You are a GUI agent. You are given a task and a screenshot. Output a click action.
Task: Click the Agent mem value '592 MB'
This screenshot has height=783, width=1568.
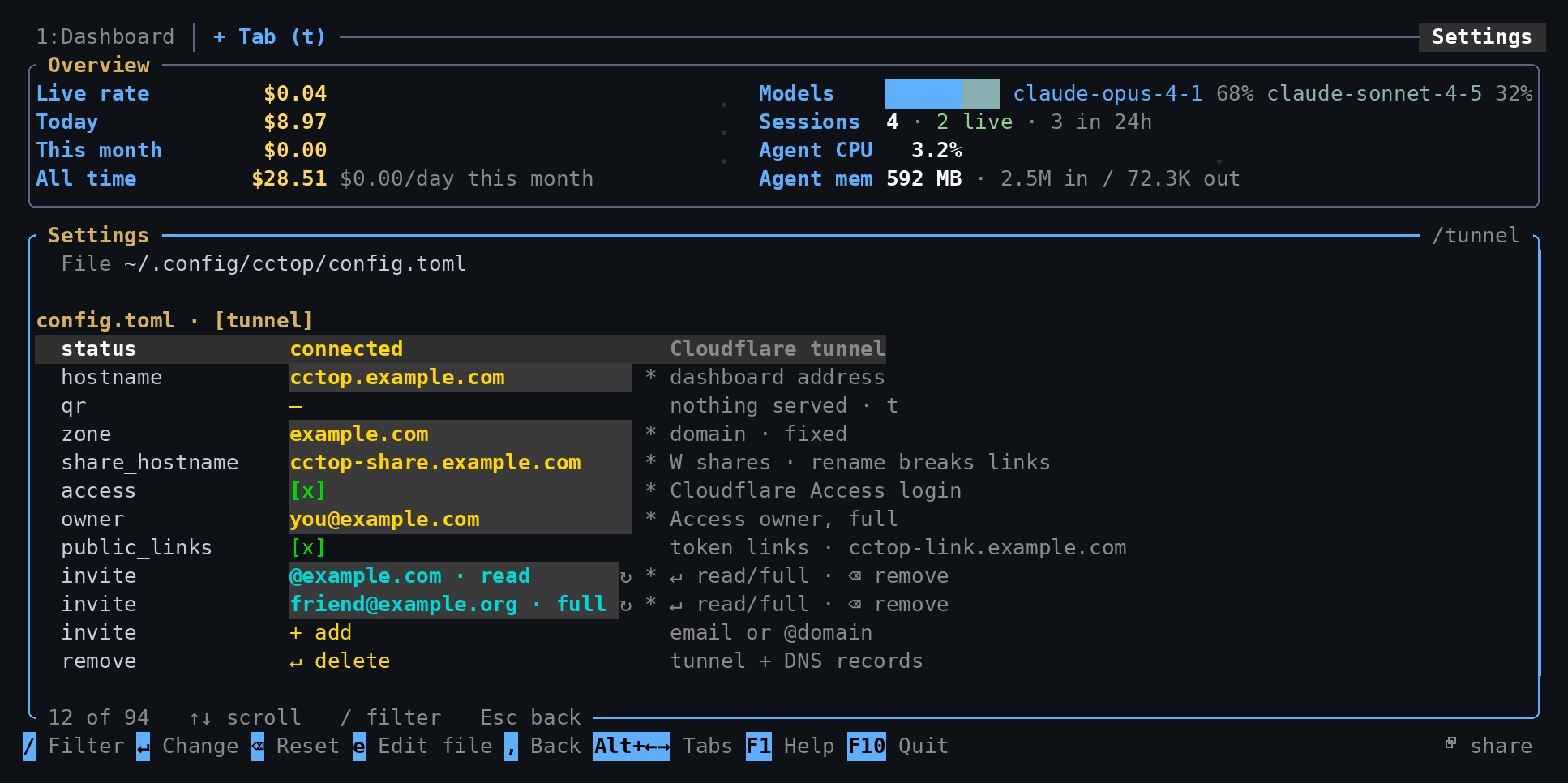[x=923, y=179]
